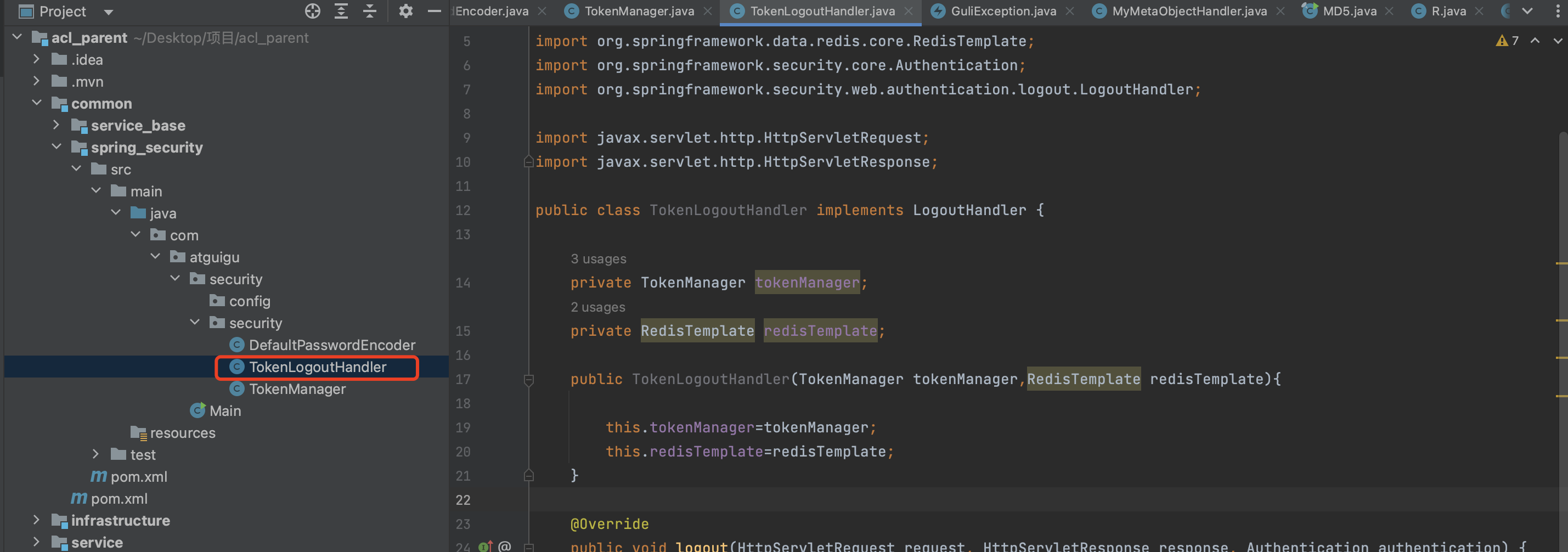Jump to previous highlighted error arrow

click(1535, 41)
